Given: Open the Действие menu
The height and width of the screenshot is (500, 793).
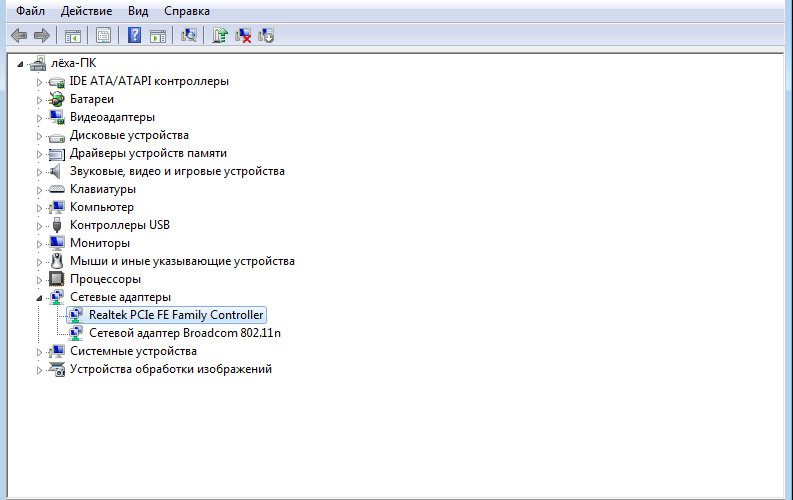Looking at the screenshot, I should tap(86, 11).
